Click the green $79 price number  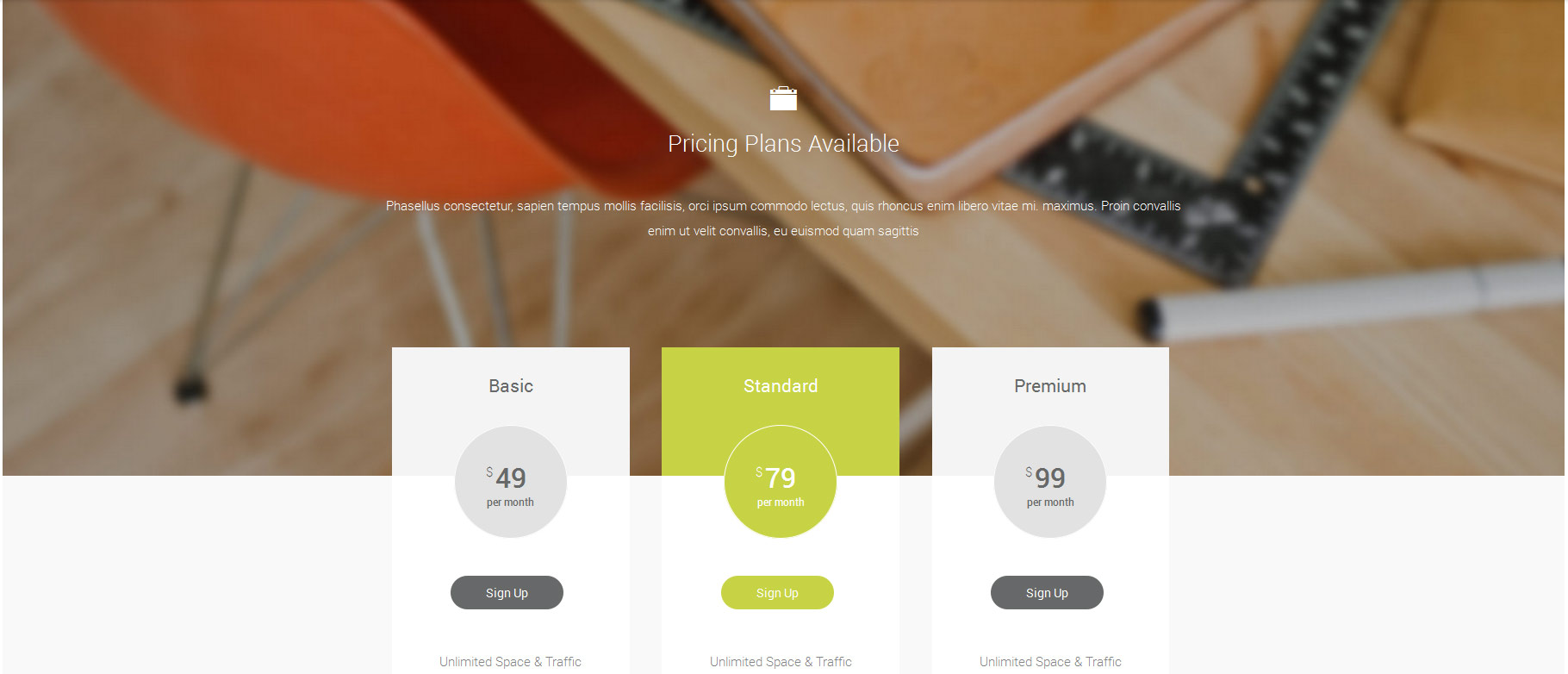[780, 477]
